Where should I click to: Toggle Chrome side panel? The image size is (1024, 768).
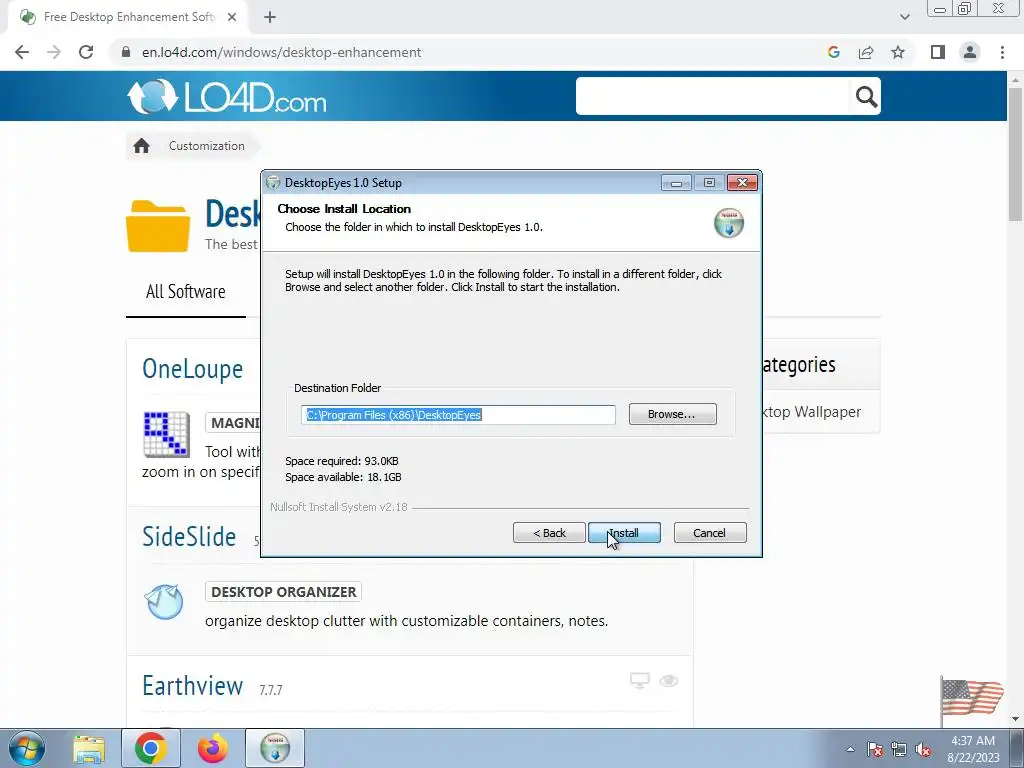click(x=938, y=52)
